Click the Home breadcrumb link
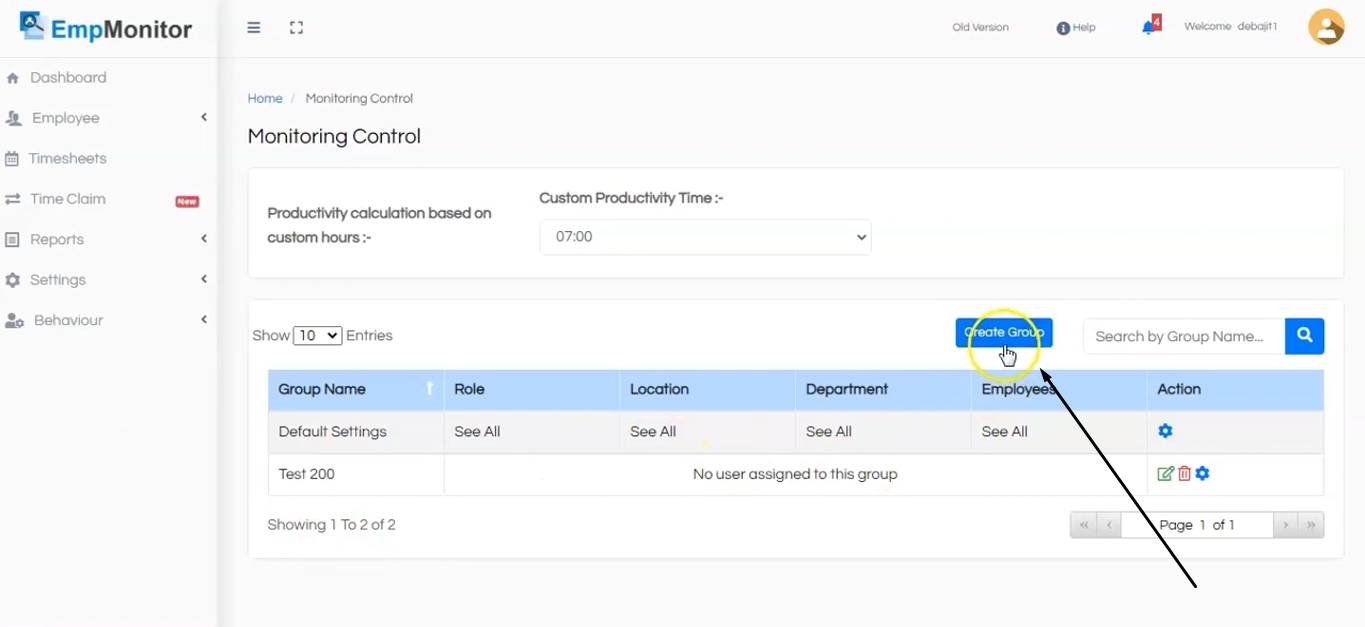 pyautogui.click(x=265, y=98)
